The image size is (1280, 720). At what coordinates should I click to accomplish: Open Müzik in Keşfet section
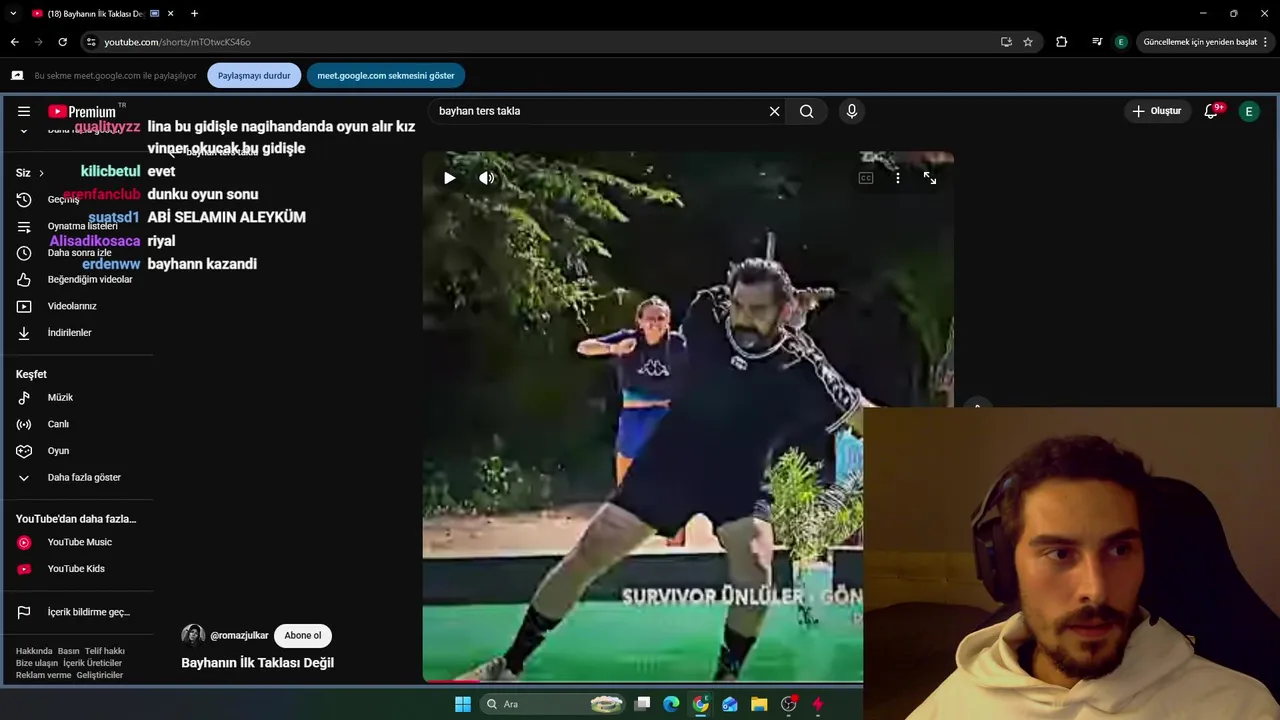(x=60, y=398)
